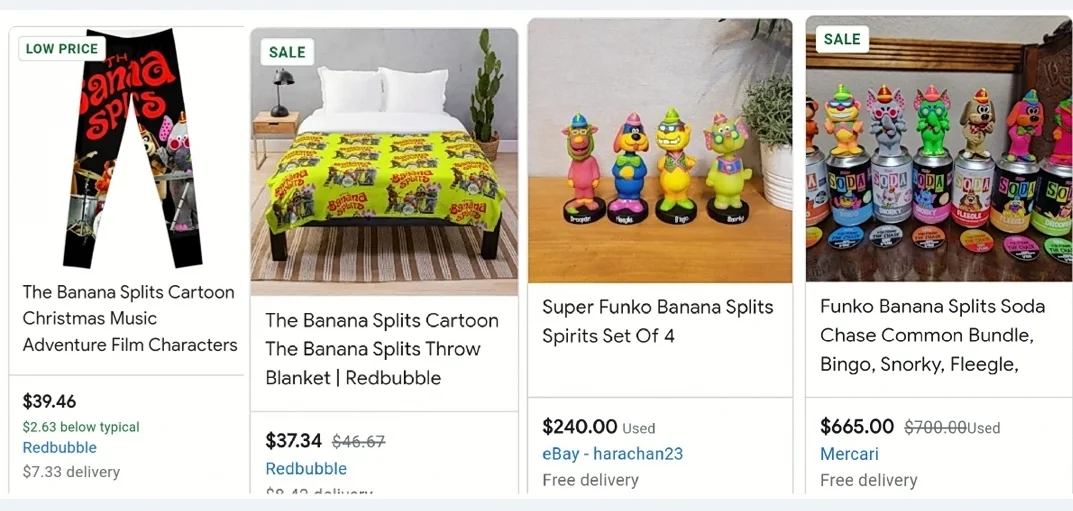The width and height of the screenshot is (1073, 511).
Task: Visit Redbubble store under the $37.34 price
Action: coord(306,468)
